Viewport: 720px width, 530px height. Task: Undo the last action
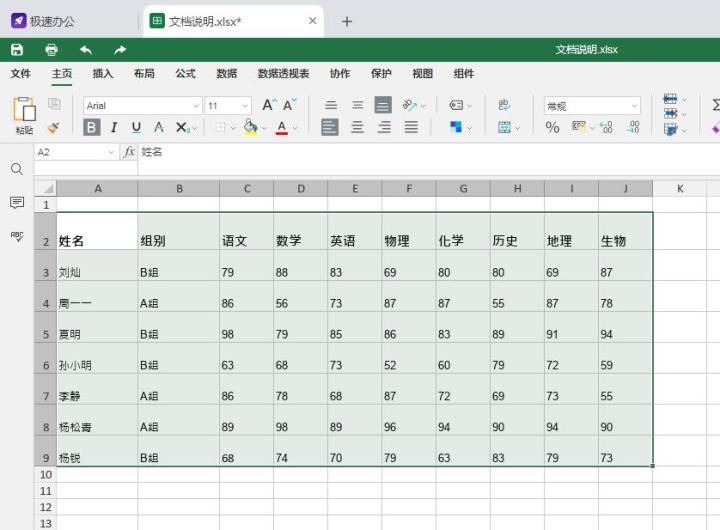[x=86, y=50]
